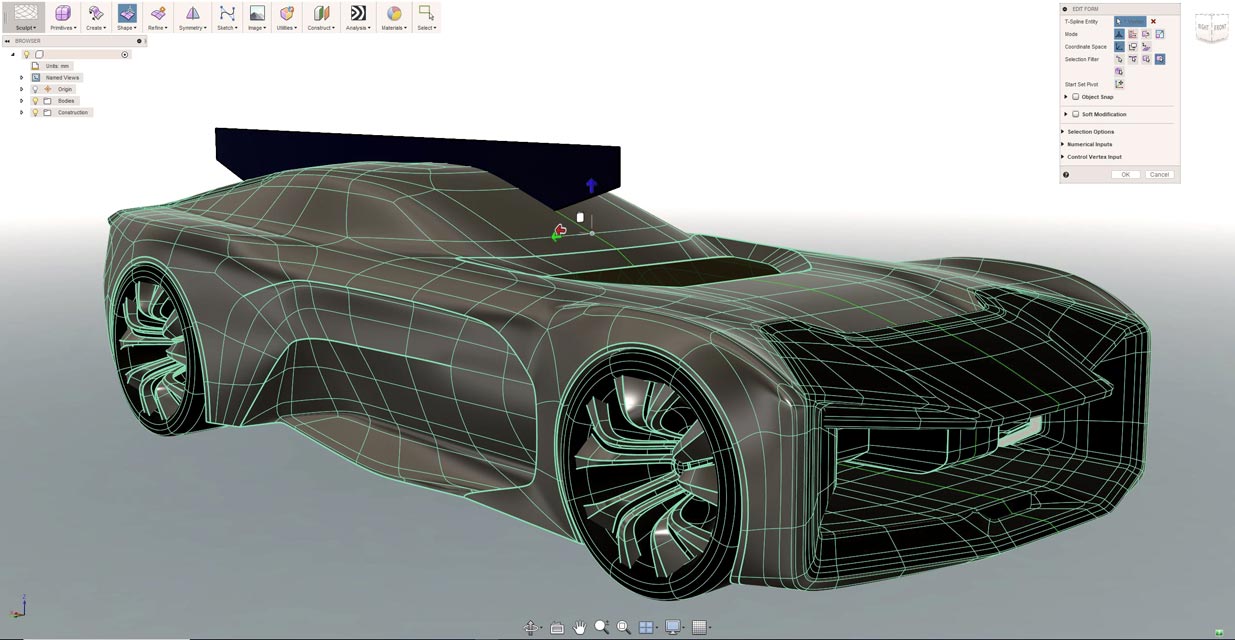
Task: Select the Analysis toolbar icon
Action: (357, 14)
